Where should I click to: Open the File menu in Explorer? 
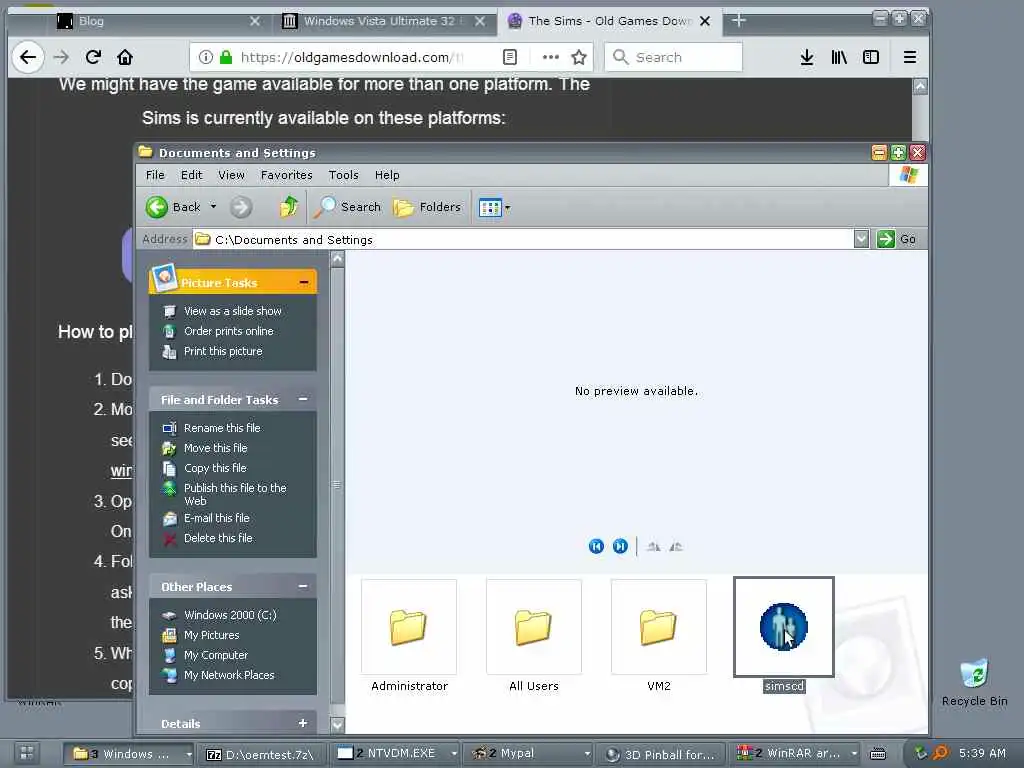pyautogui.click(x=155, y=175)
